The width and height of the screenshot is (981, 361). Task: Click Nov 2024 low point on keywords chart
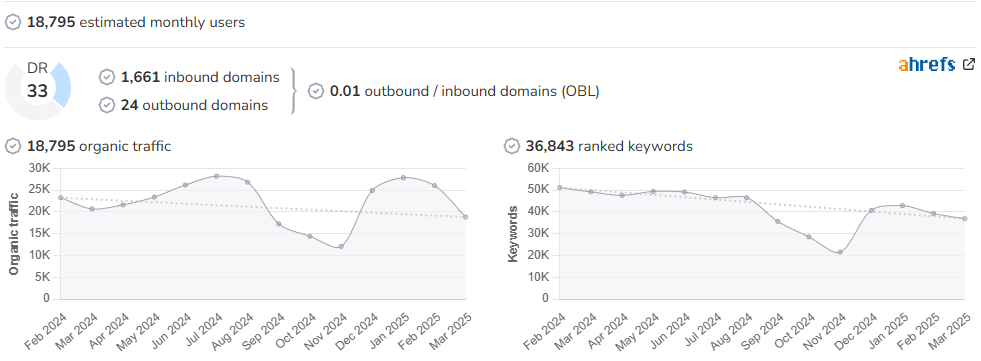[840, 253]
